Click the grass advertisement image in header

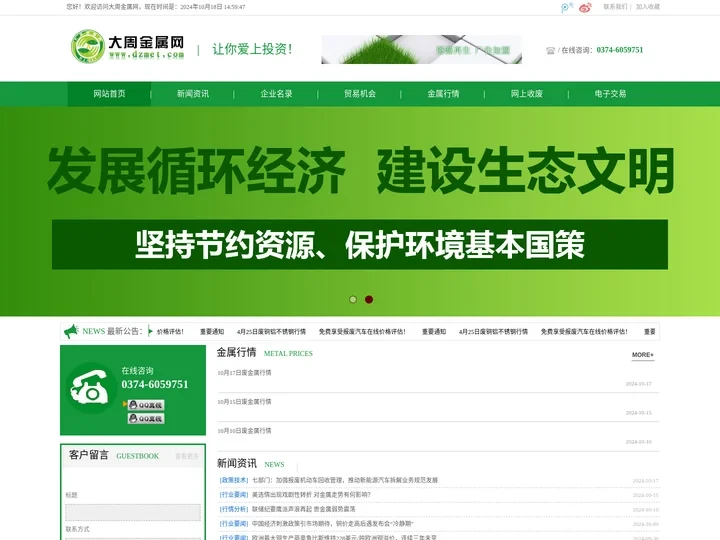click(422, 50)
